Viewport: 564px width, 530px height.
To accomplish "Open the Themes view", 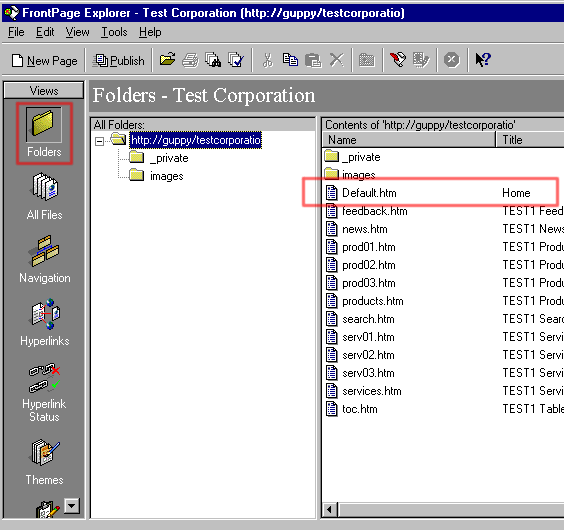I will pos(44,462).
